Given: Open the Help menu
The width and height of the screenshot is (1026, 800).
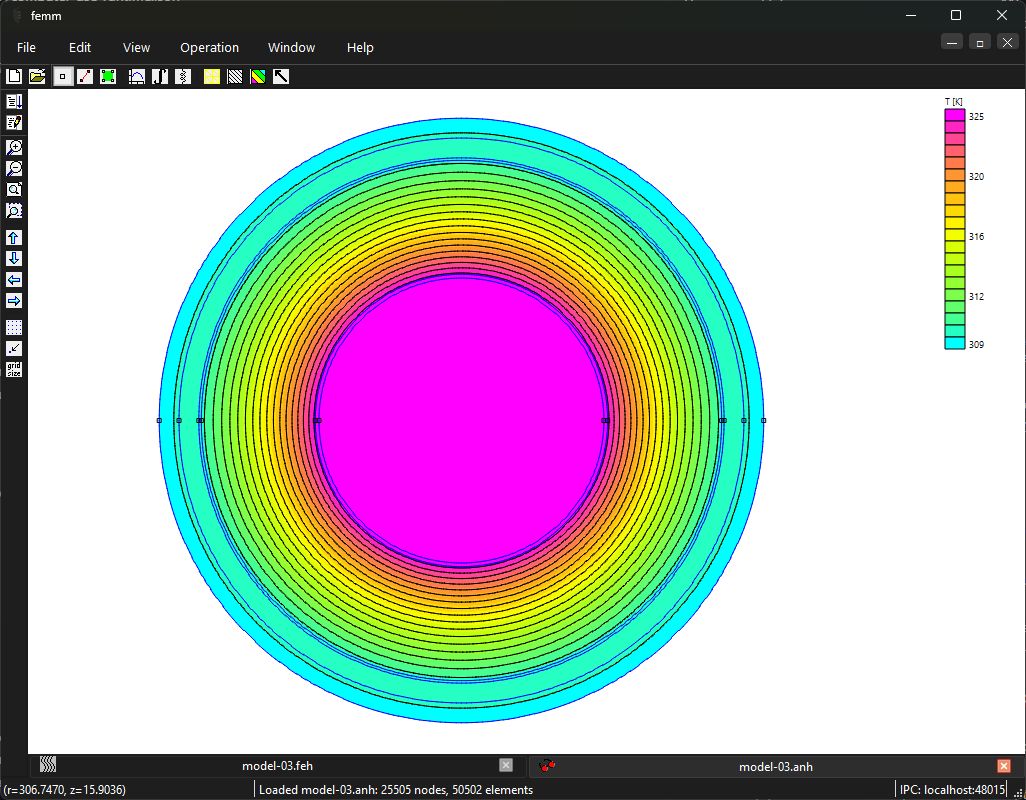Looking at the screenshot, I should pos(360,47).
